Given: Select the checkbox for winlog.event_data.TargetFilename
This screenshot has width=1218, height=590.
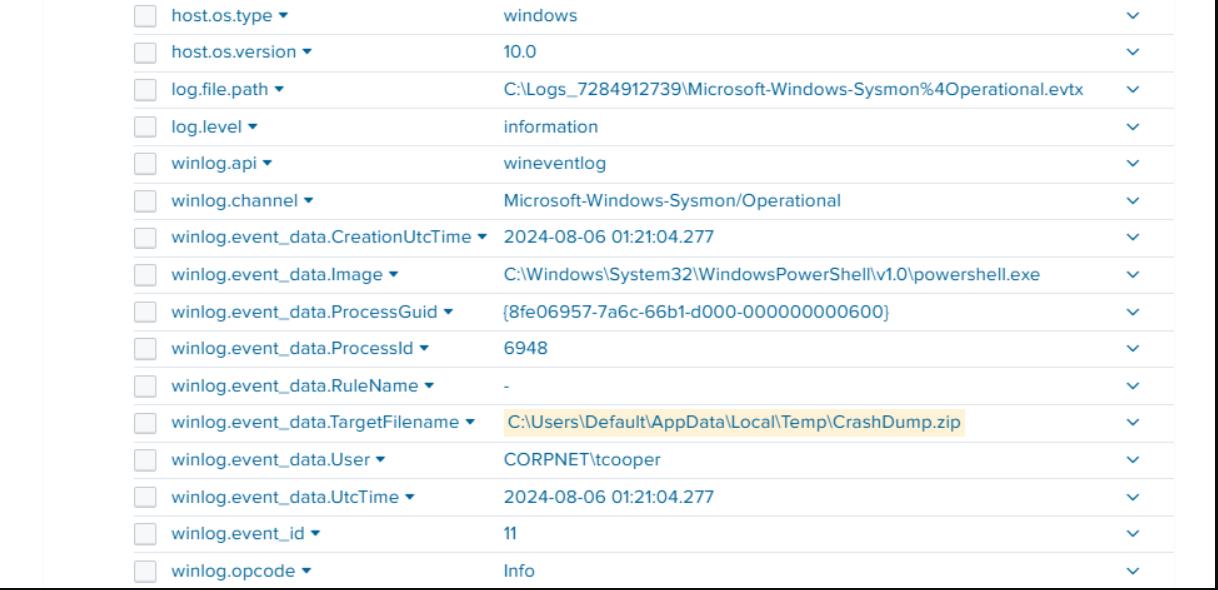Looking at the screenshot, I should pos(145,423).
